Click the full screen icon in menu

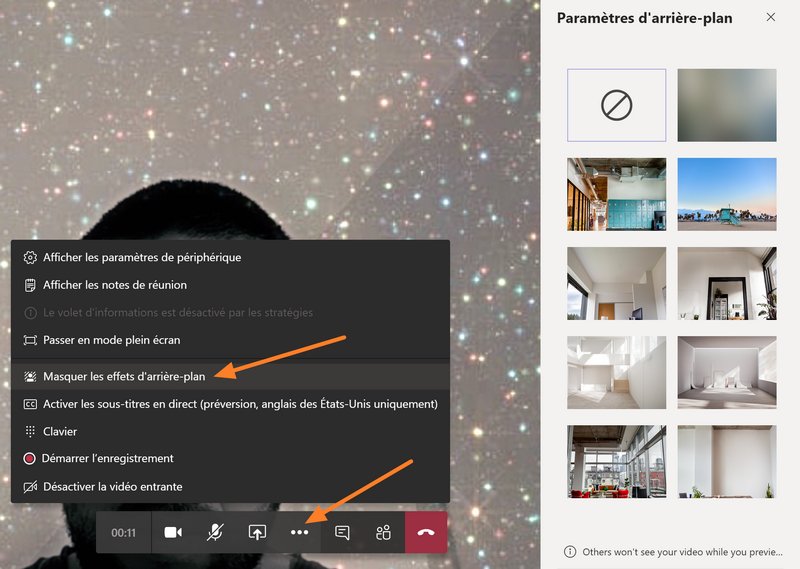[x=30, y=340]
